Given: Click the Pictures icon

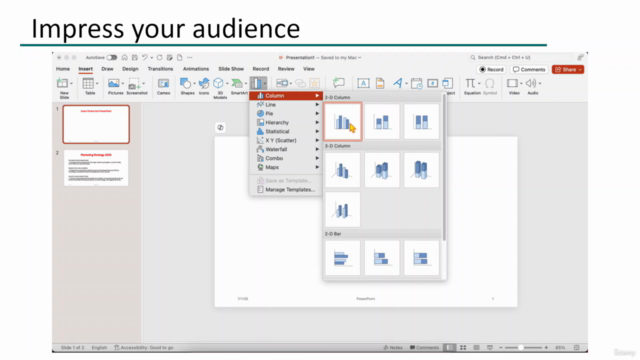Looking at the screenshot, I should (x=113, y=83).
